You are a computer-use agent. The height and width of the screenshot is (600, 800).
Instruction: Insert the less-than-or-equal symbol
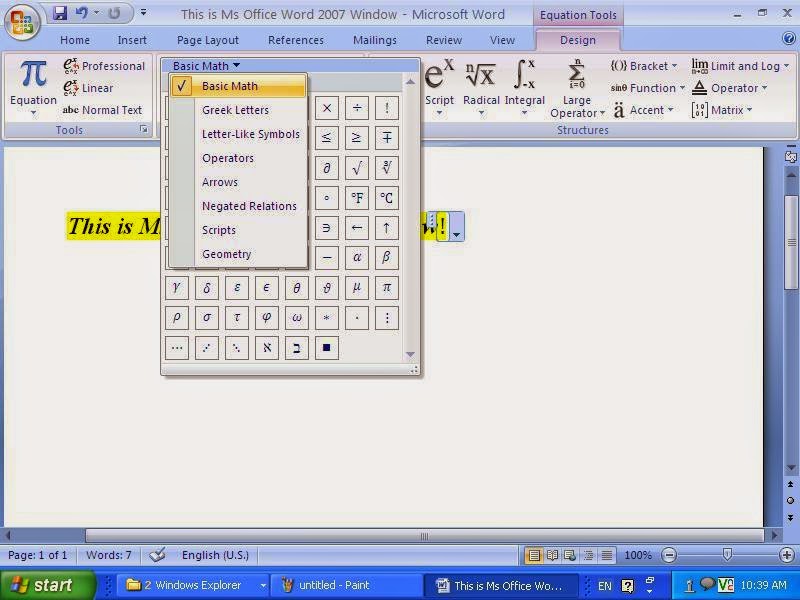point(327,138)
